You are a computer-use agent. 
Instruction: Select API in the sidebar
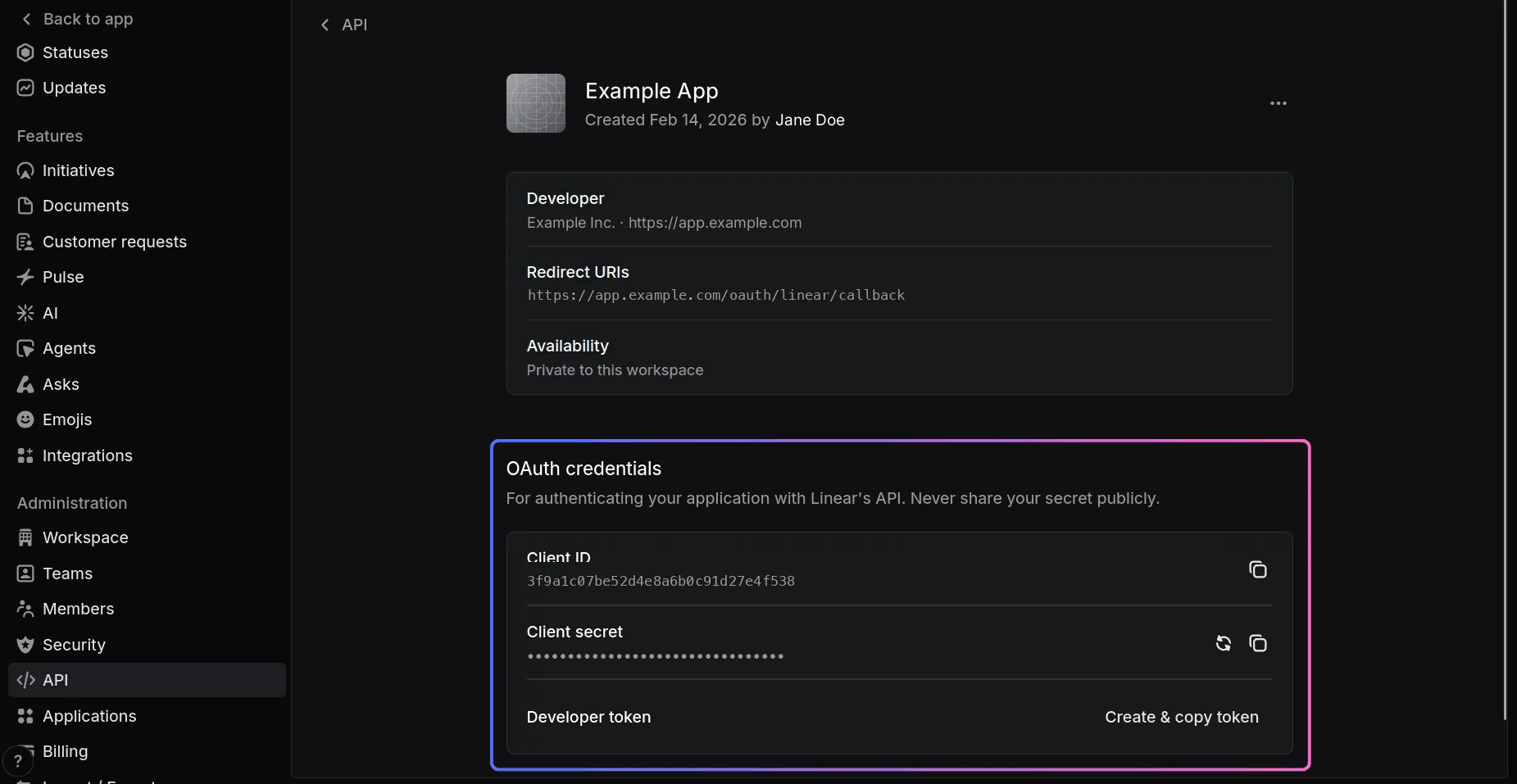click(x=147, y=680)
